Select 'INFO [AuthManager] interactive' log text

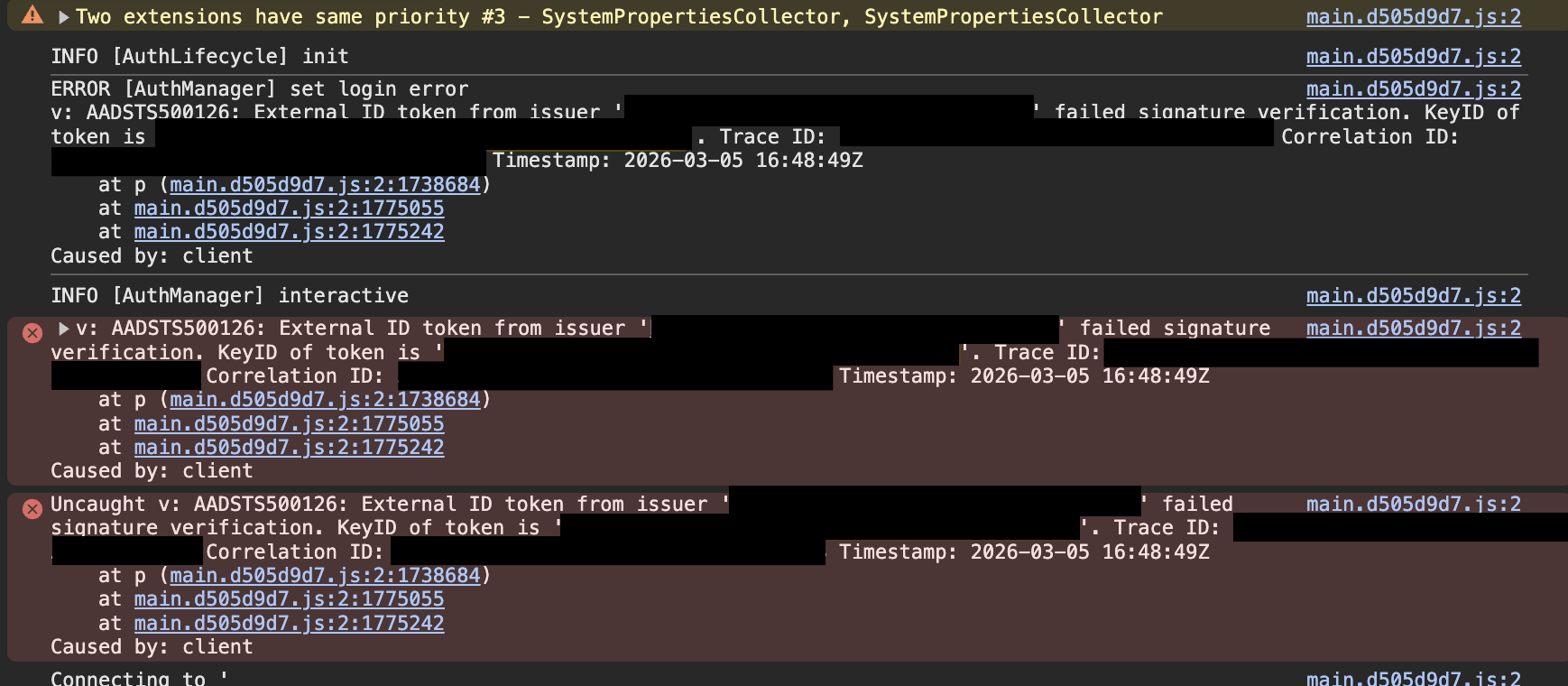[x=229, y=296]
